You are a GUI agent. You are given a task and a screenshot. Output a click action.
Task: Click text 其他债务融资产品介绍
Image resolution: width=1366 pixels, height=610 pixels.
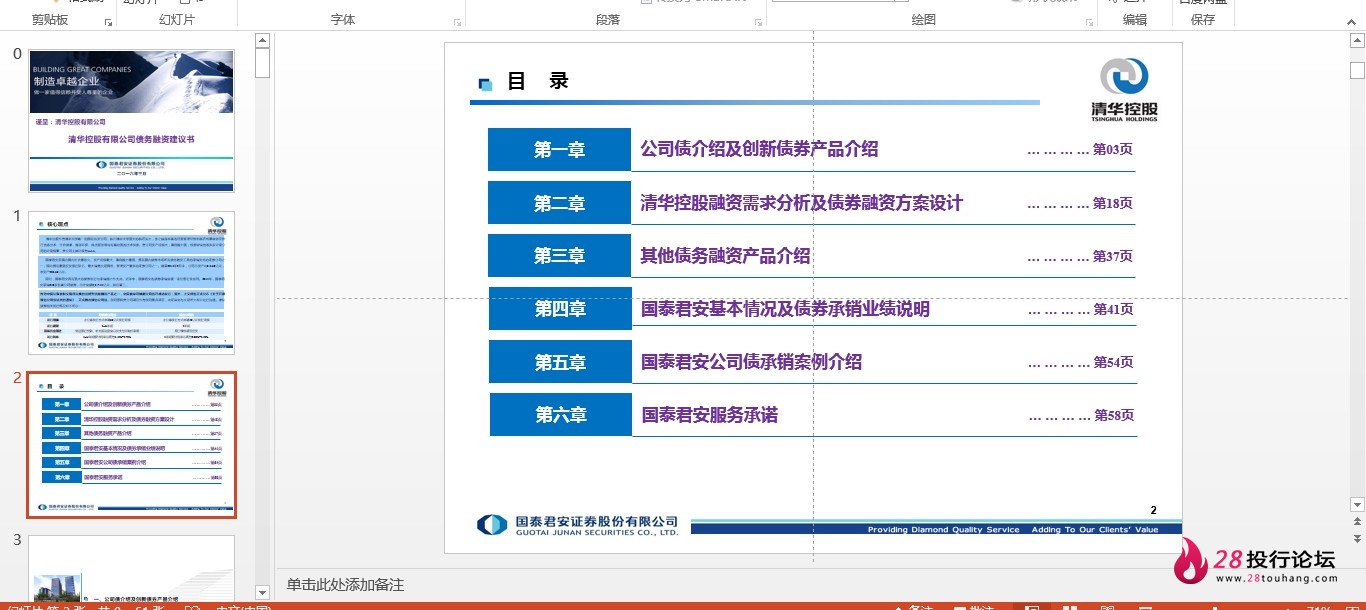(725, 256)
